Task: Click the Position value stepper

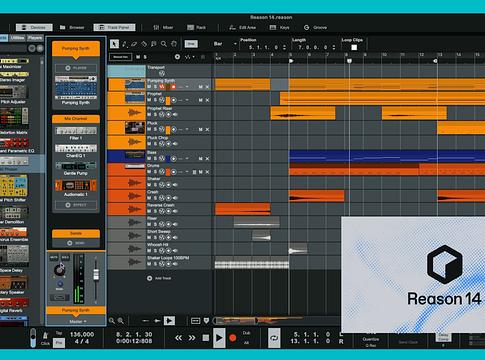Action: click(x=284, y=47)
